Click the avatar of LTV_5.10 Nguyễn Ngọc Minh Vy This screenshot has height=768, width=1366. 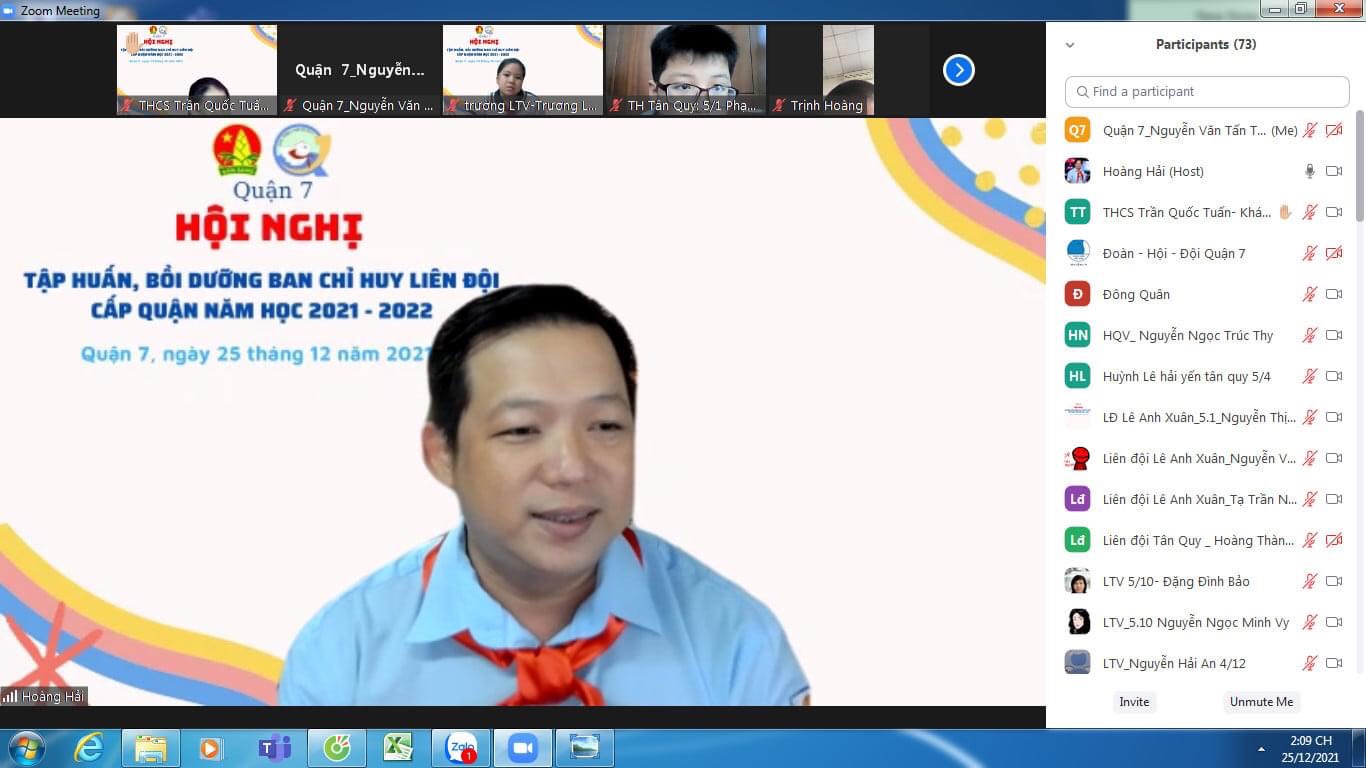coord(1077,622)
